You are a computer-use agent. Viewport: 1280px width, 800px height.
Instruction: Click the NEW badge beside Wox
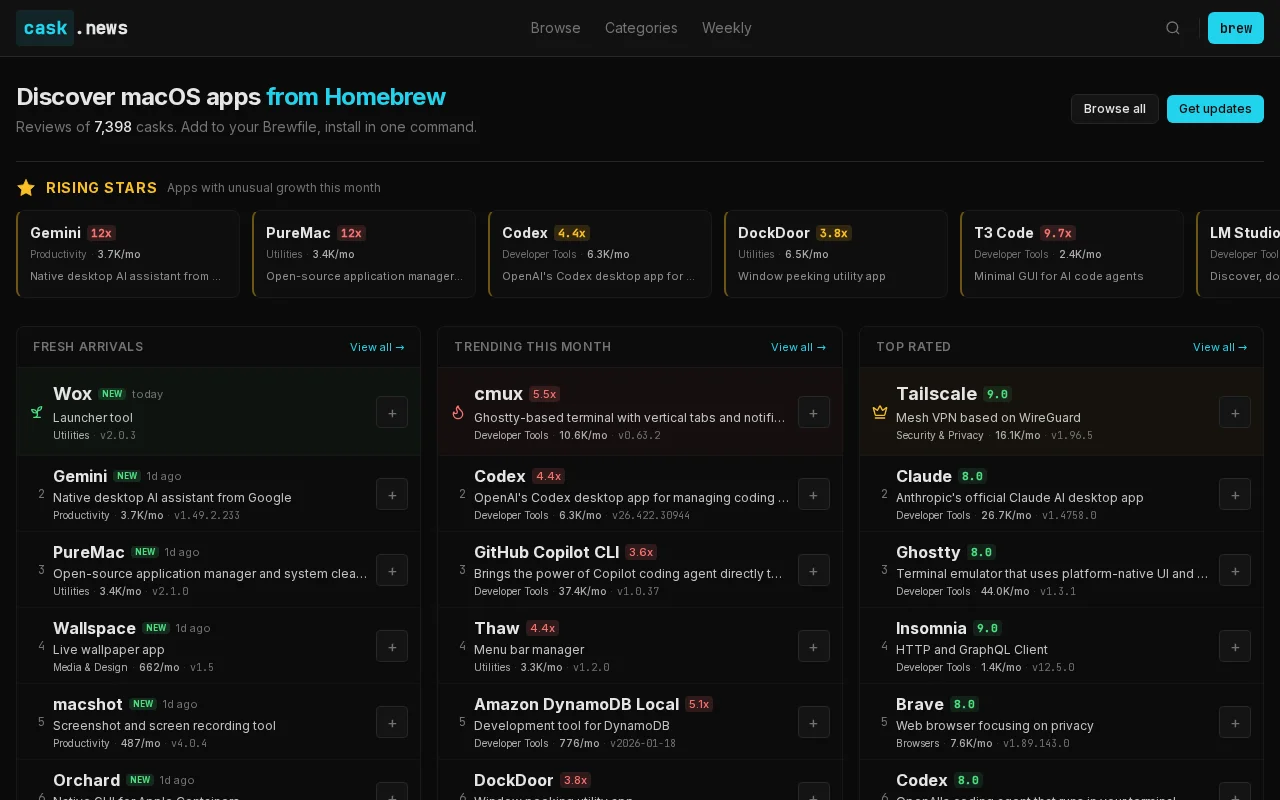click(x=112, y=394)
